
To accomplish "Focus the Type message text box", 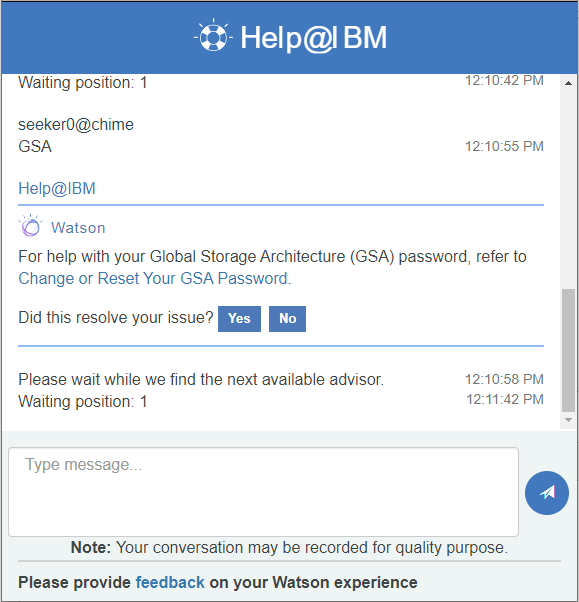I will [263, 492].
